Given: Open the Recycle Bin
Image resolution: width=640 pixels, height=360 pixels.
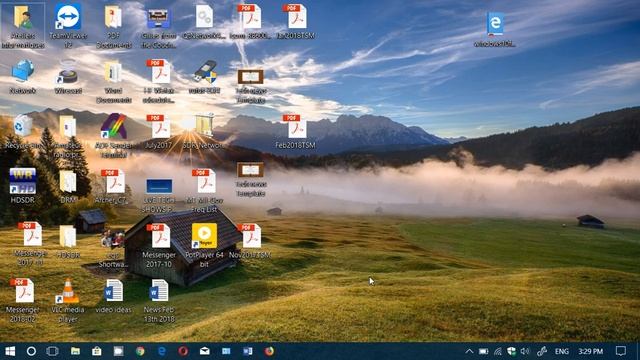Looking at the screenshot, I should pyautogui.click(x=23, y=132).
